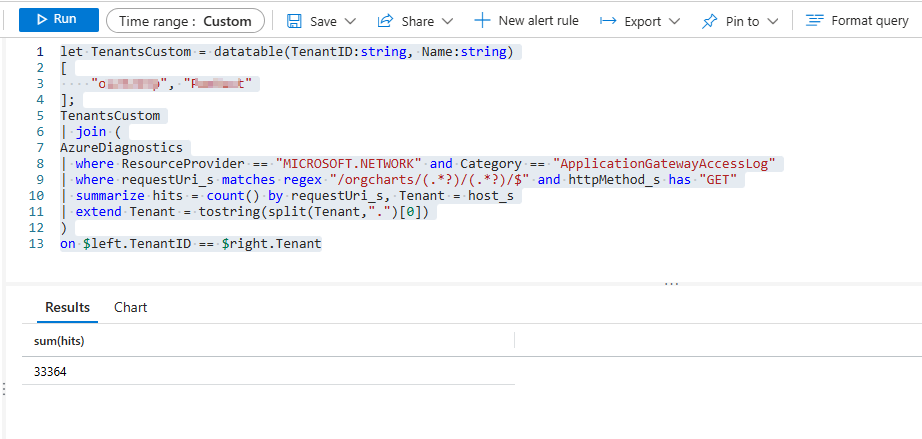Click line number 13 in editor gutter
The image size is (922, 439).
coord(36,243)
